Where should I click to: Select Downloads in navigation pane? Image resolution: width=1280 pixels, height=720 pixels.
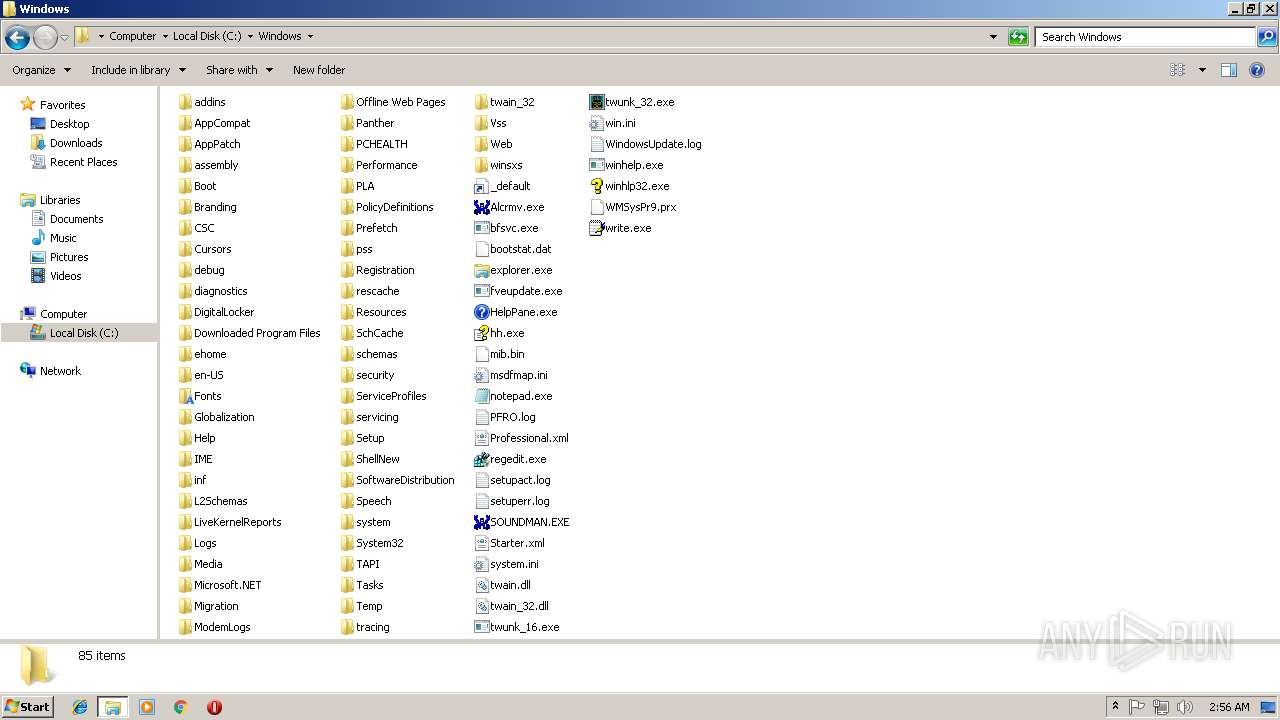76,143
